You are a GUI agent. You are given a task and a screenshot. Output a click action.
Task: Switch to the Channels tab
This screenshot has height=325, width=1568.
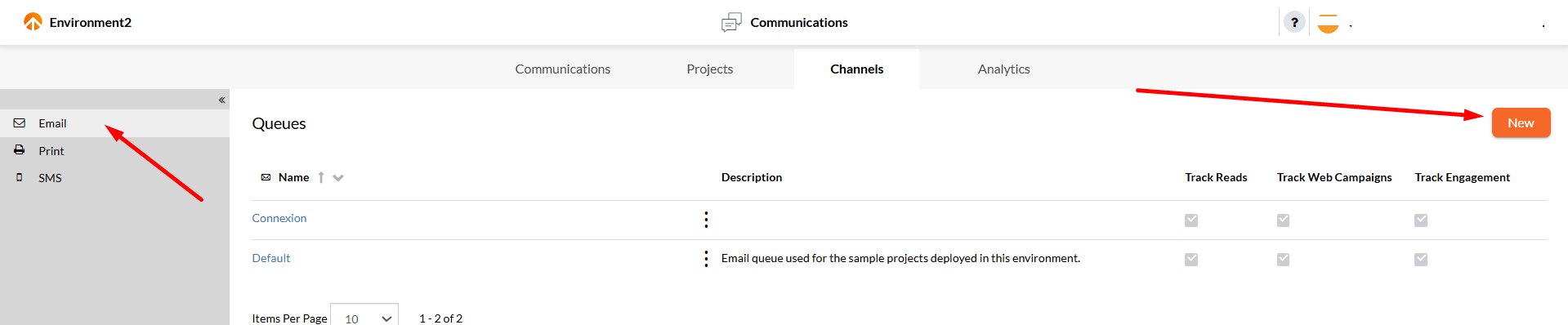(x=856, y=69)
